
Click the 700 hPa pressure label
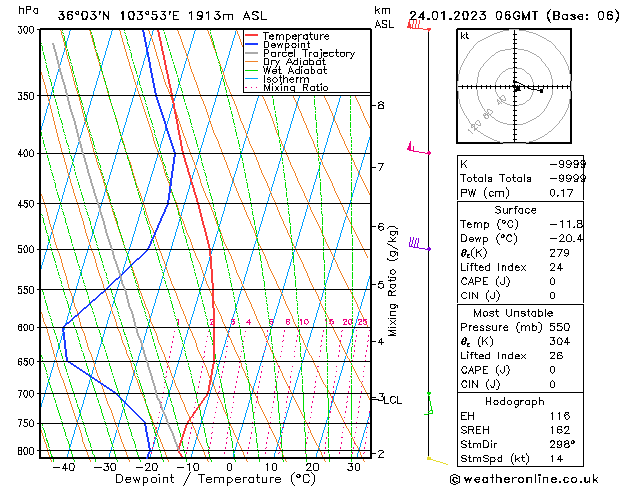click(28, 394)
